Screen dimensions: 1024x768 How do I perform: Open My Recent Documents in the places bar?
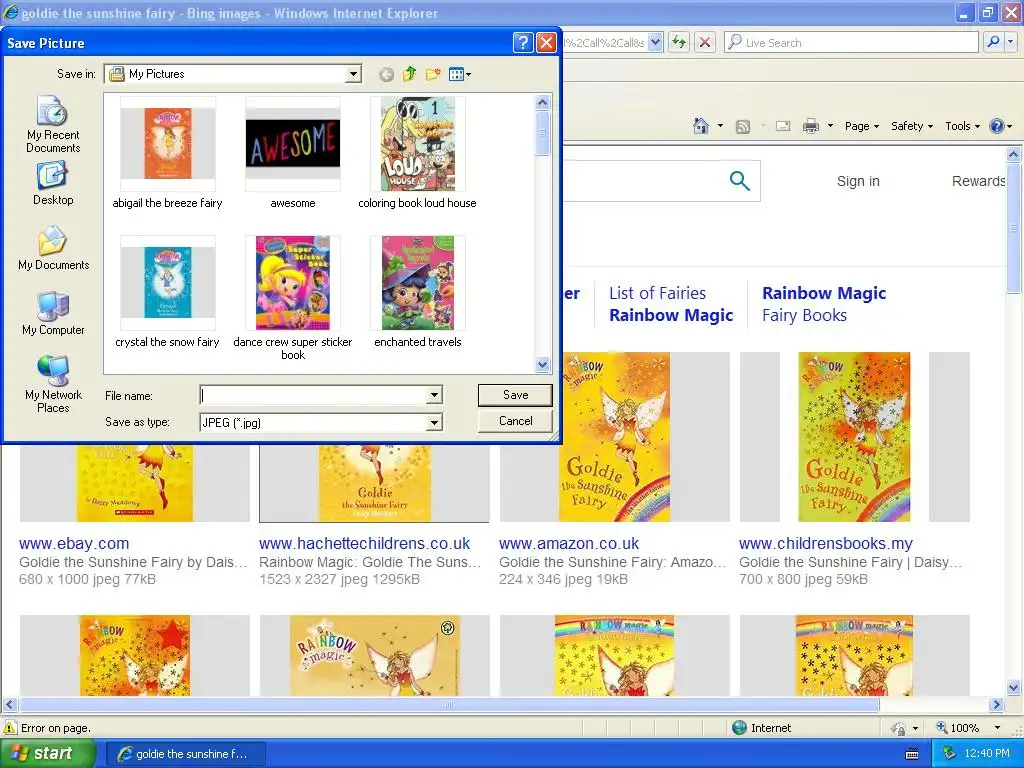tap(53, 124)
